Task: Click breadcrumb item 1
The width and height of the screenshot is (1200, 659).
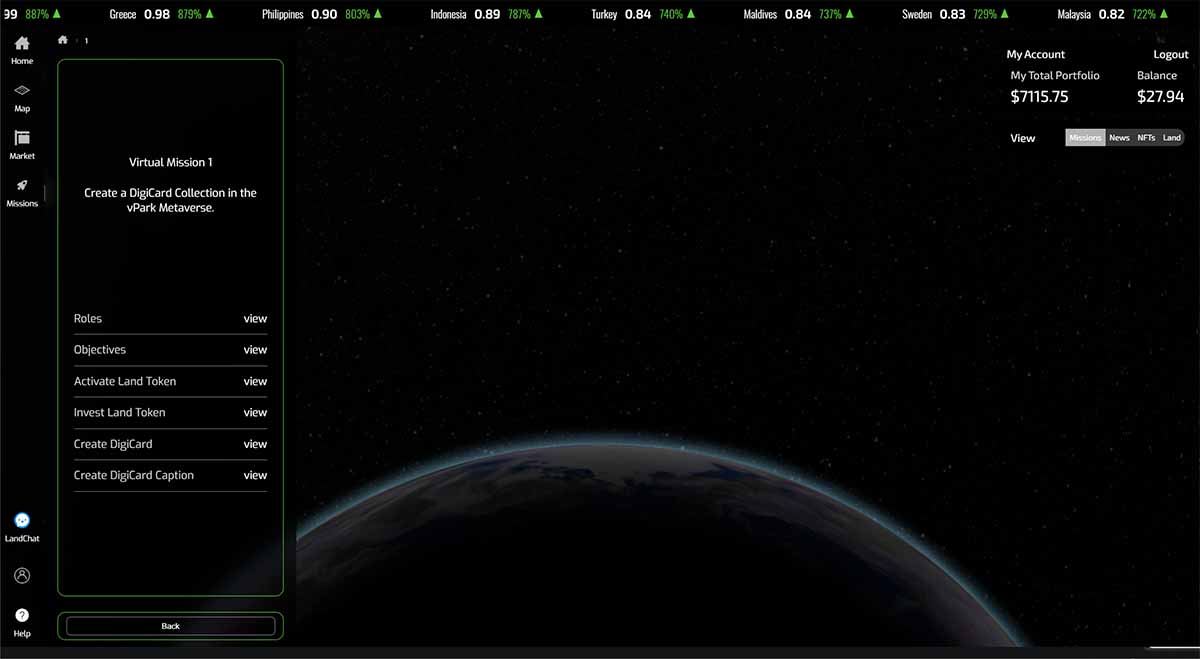Action: (x=86, y=41)
